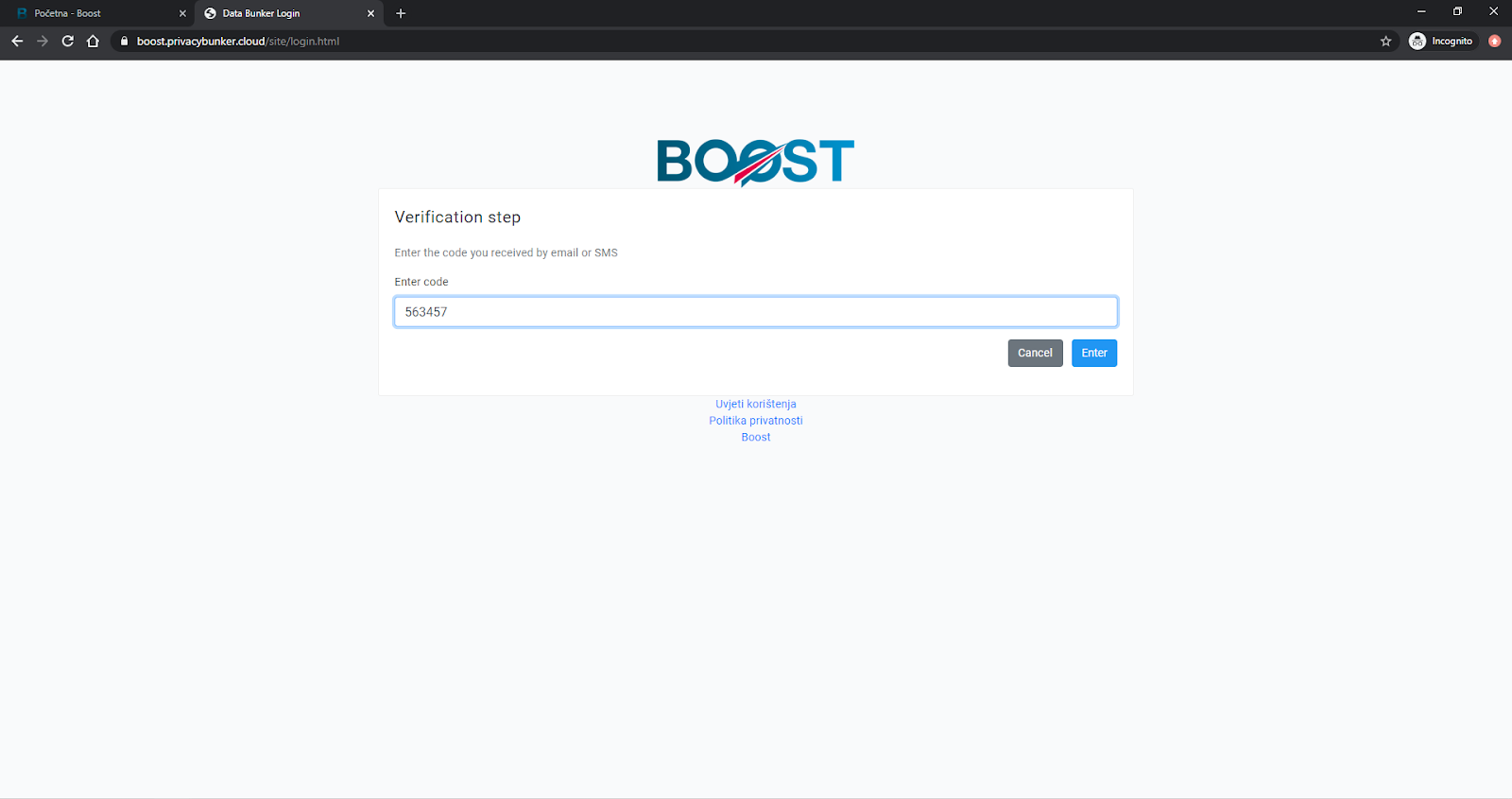Close the Početna - Boost tab

tap(182, 13)
